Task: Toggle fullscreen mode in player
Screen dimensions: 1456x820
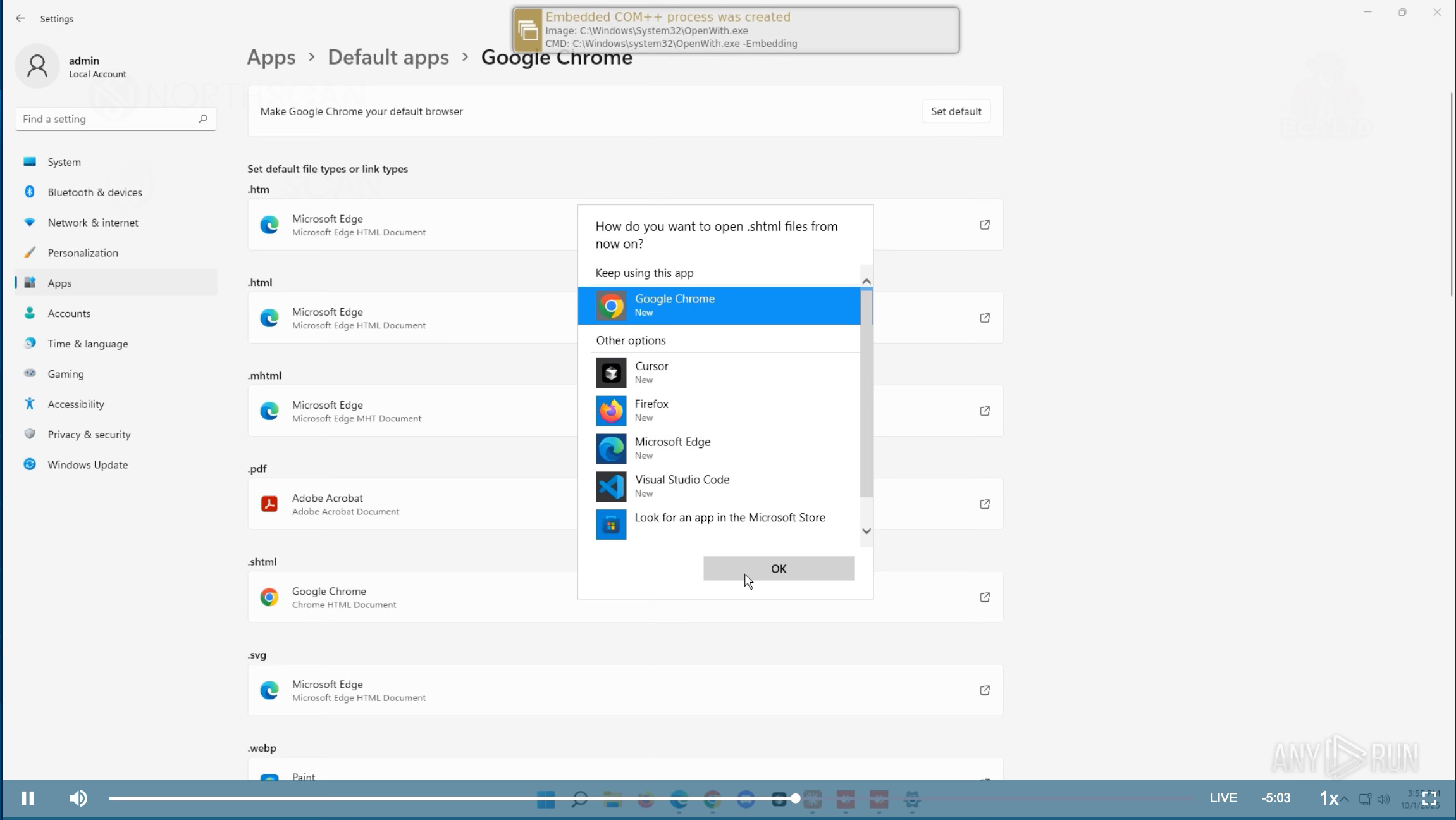Action: coord(1429,798)
